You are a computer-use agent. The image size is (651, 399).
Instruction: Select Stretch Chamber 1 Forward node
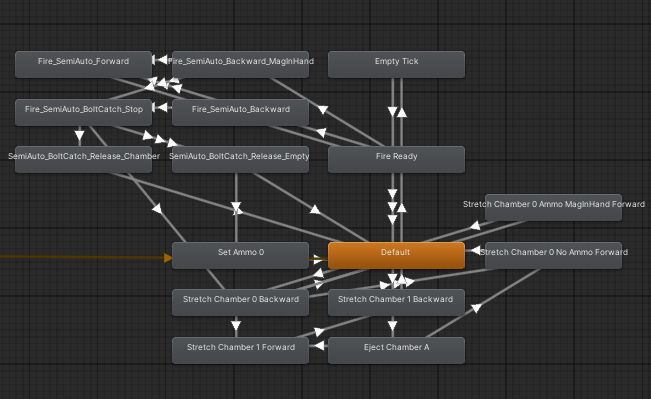(240, 350)
